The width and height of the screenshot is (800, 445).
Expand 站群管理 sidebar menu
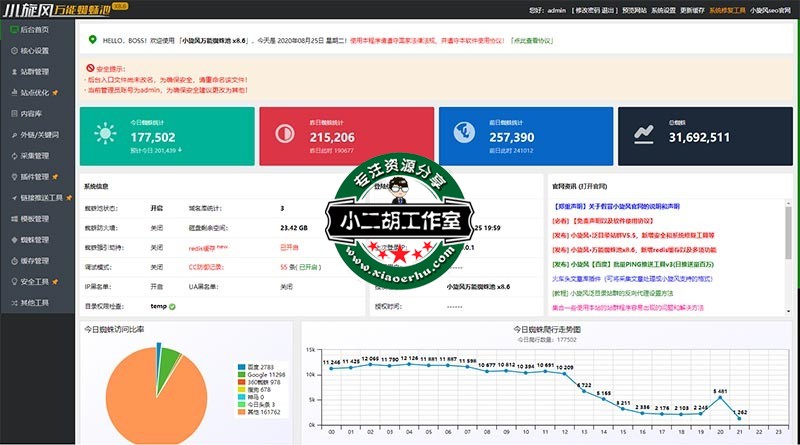[x=34, y=72]
